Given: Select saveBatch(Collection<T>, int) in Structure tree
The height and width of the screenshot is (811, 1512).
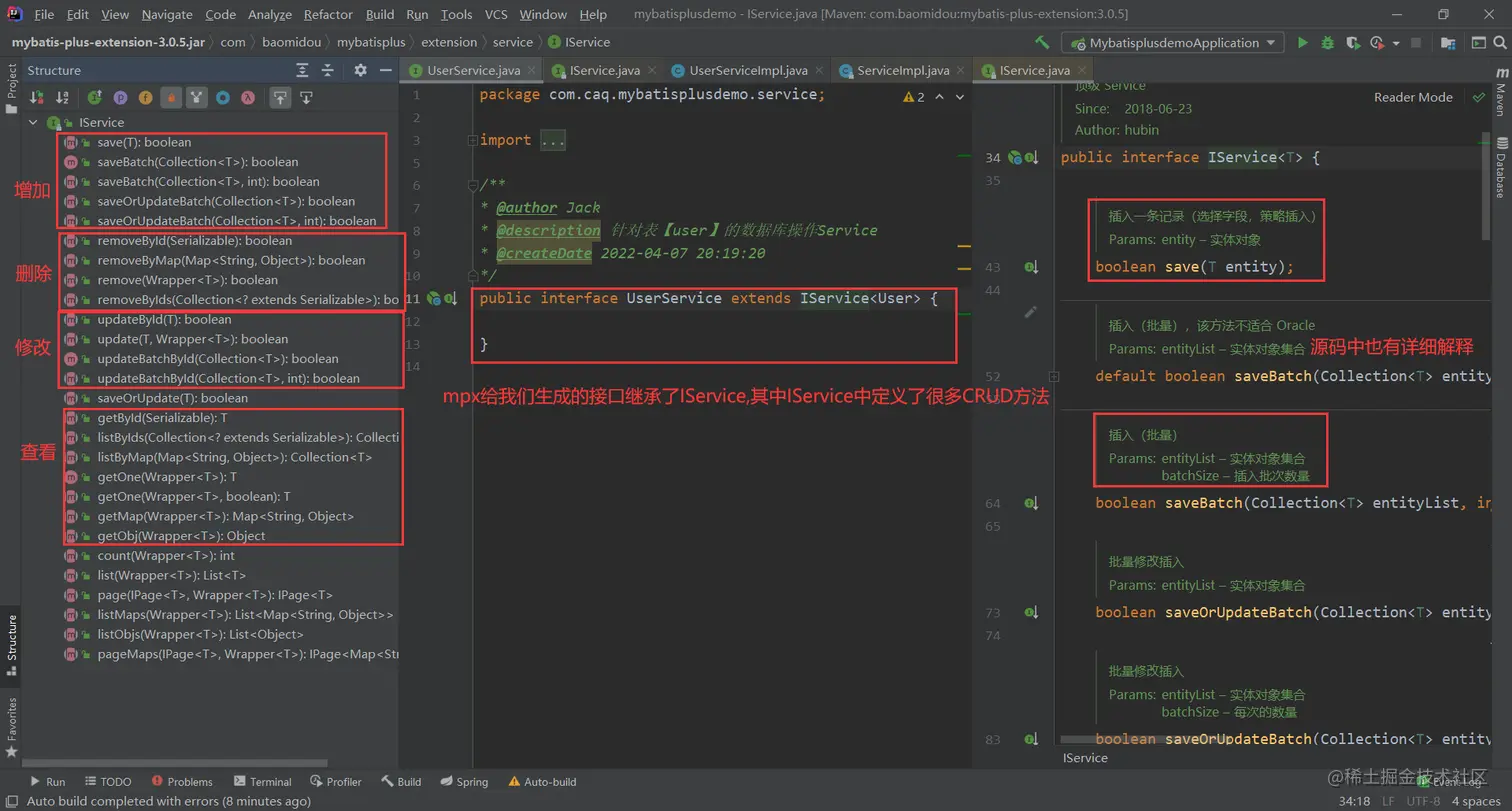Looking at the screenshot, I should pos(208,181).
